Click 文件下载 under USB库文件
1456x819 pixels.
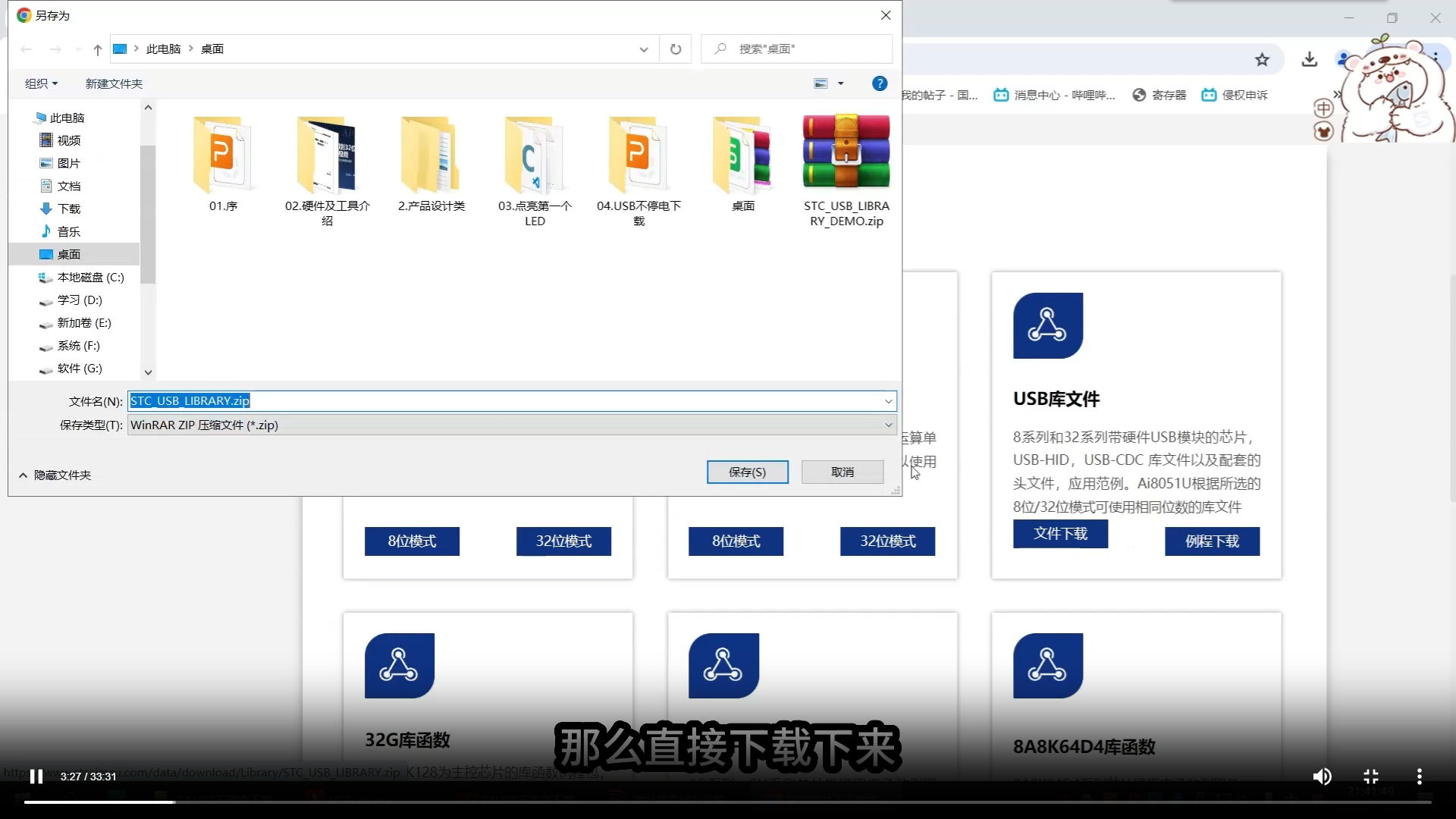point(1060,534)
